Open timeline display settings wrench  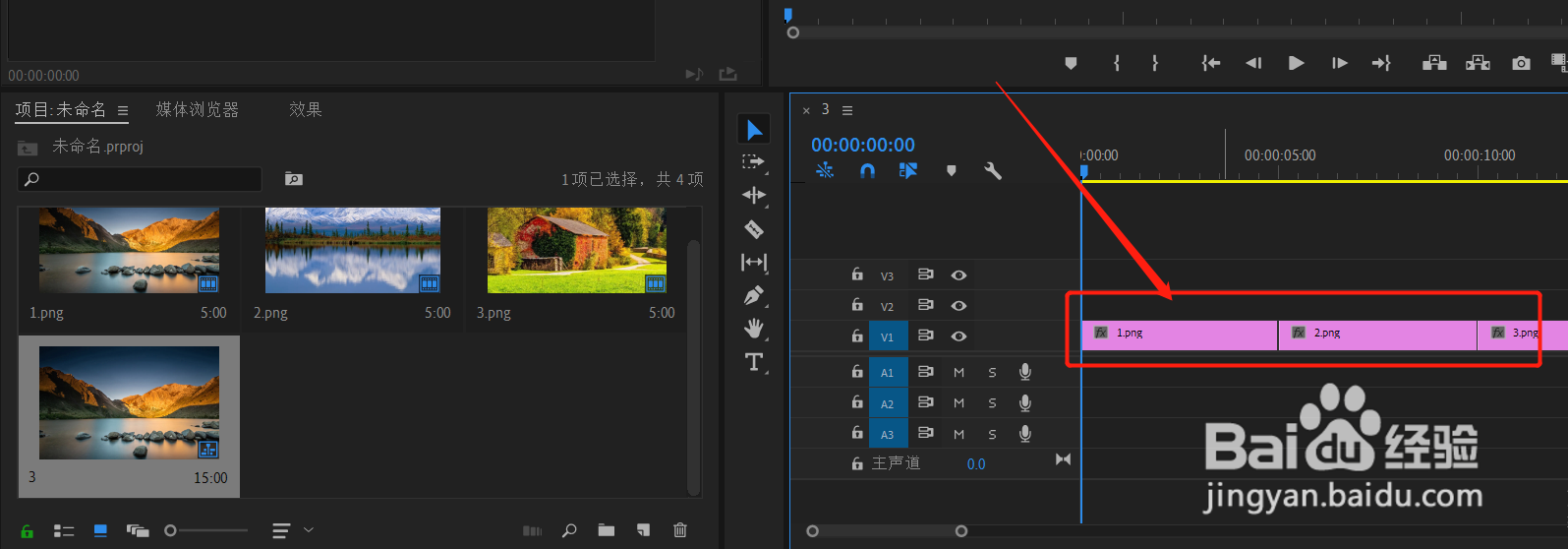[x=993, y=170]
